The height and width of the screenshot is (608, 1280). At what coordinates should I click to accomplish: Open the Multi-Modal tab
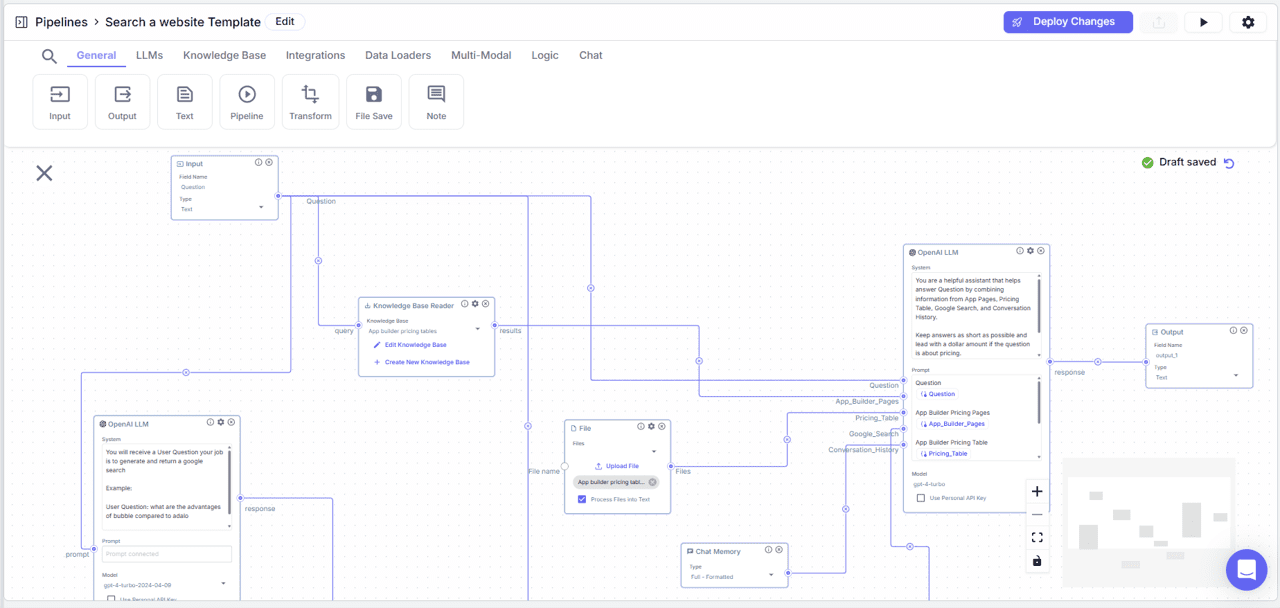click(481, 55)
